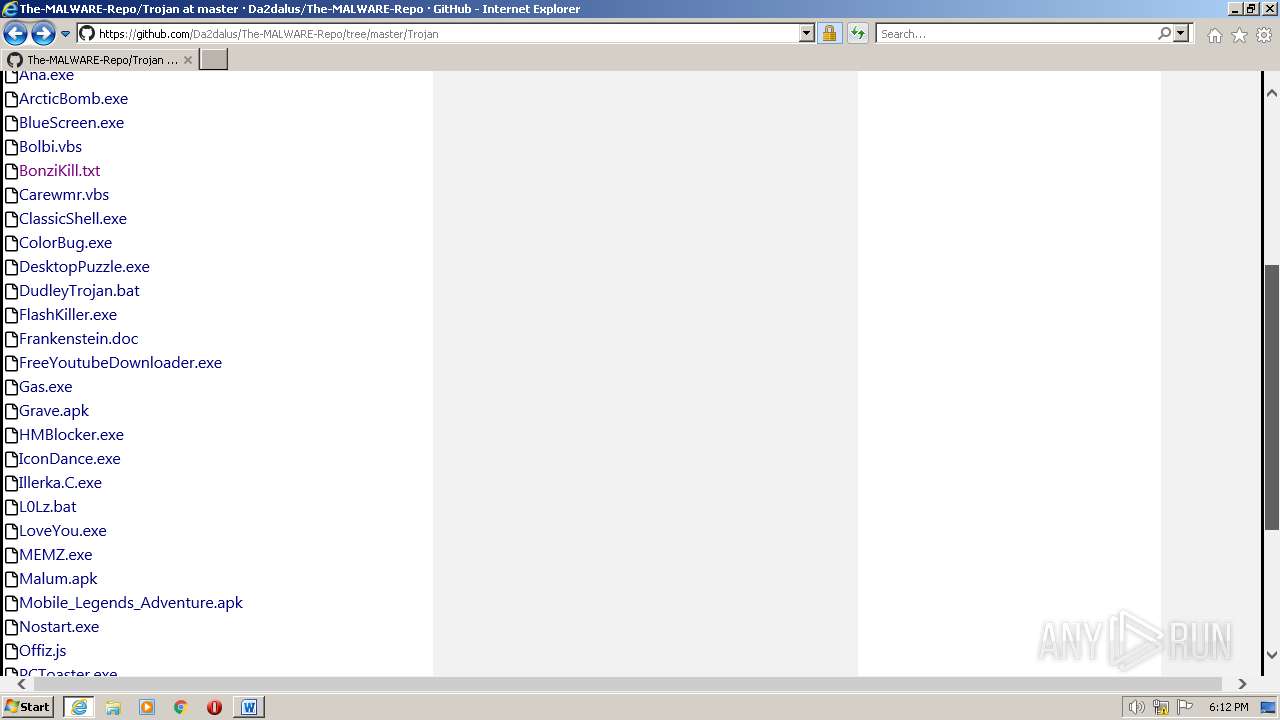Click the MEMZ.exe file name
The height and width of the screenshot is (720, 1280).
(x=55, y=554)
